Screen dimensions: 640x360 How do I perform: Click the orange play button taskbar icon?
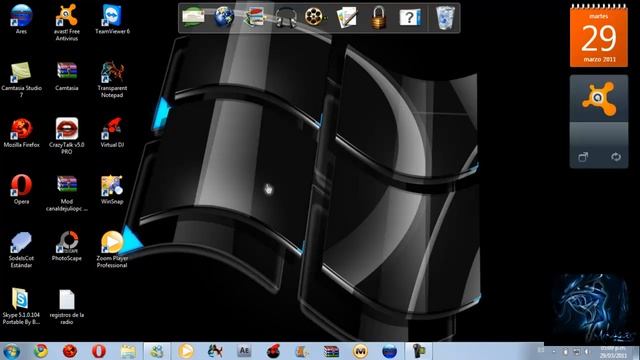pyautogui.click(x=186, y=351)
